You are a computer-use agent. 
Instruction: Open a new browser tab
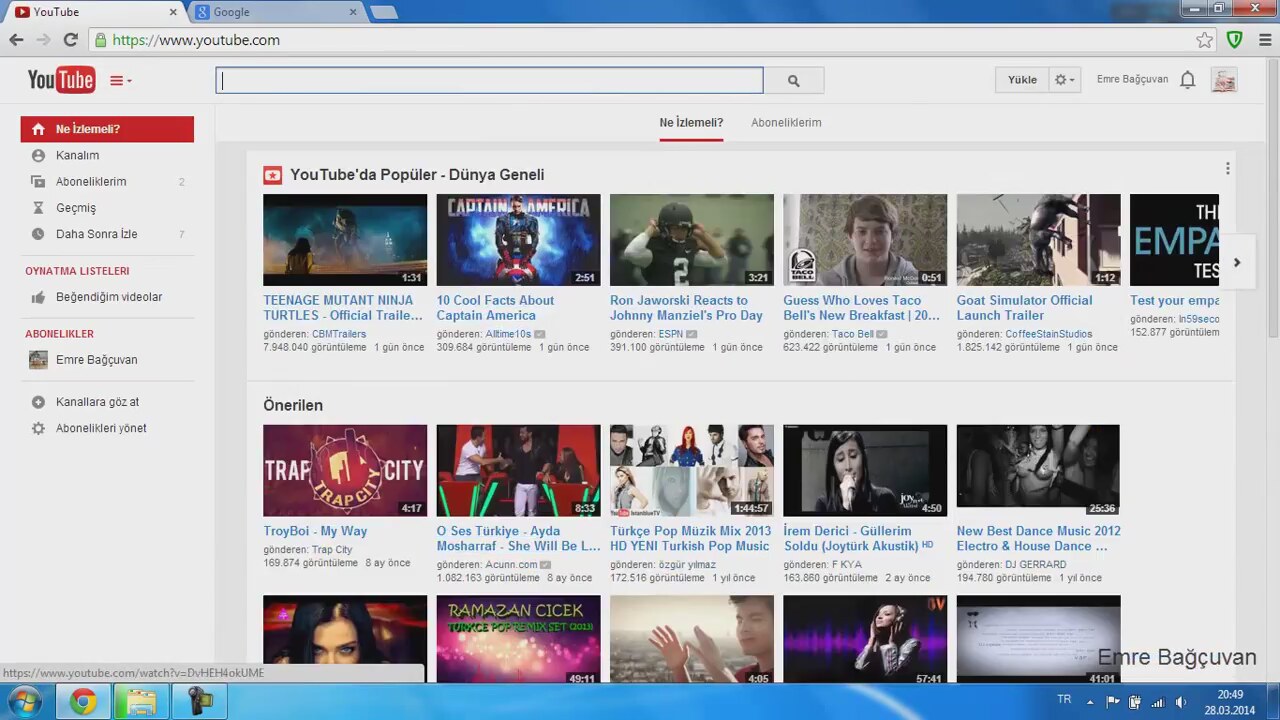pyautogui.click(x=383, y=12)
